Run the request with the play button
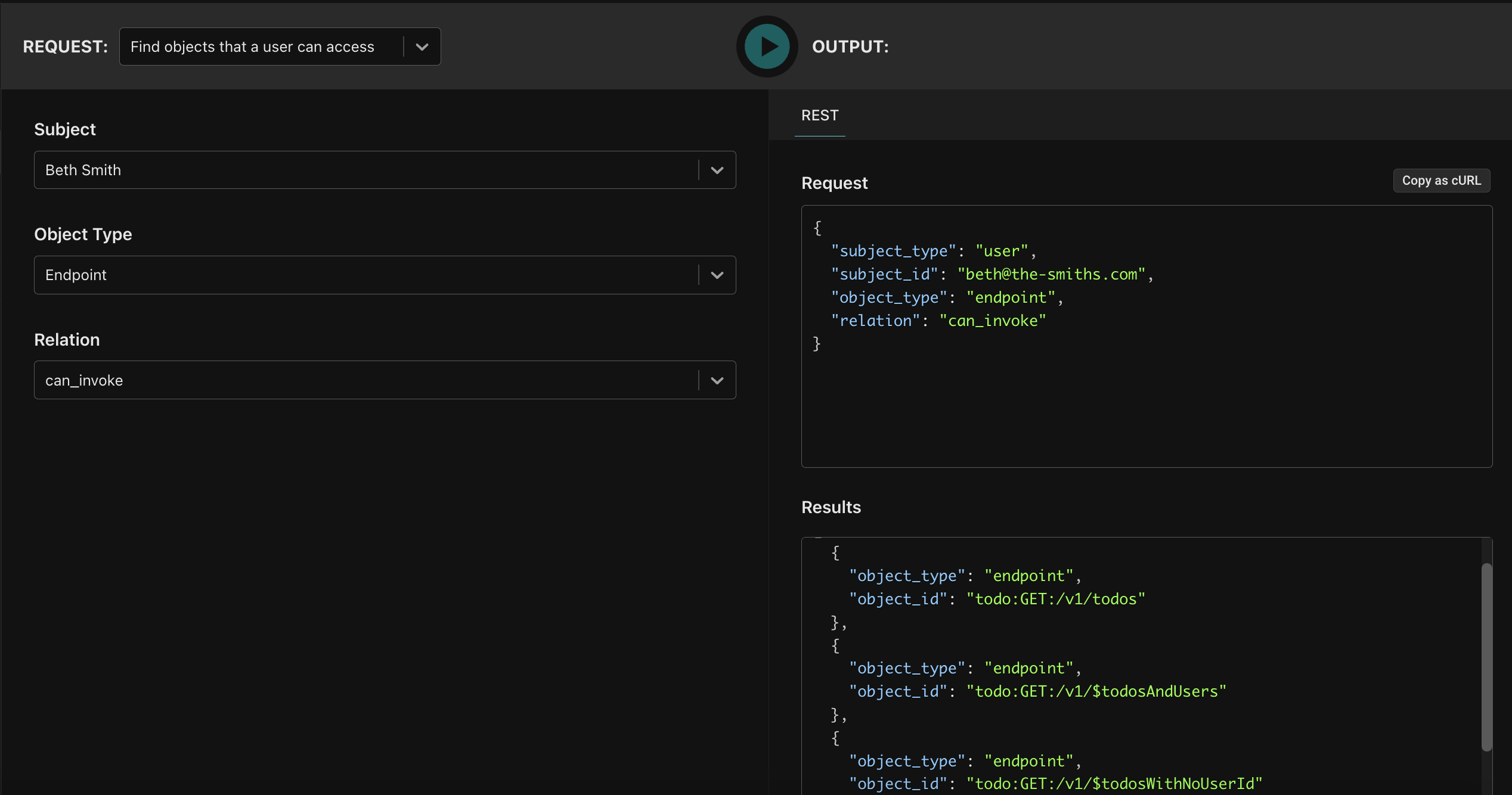The image size is (1512, 795). (767, 46)
